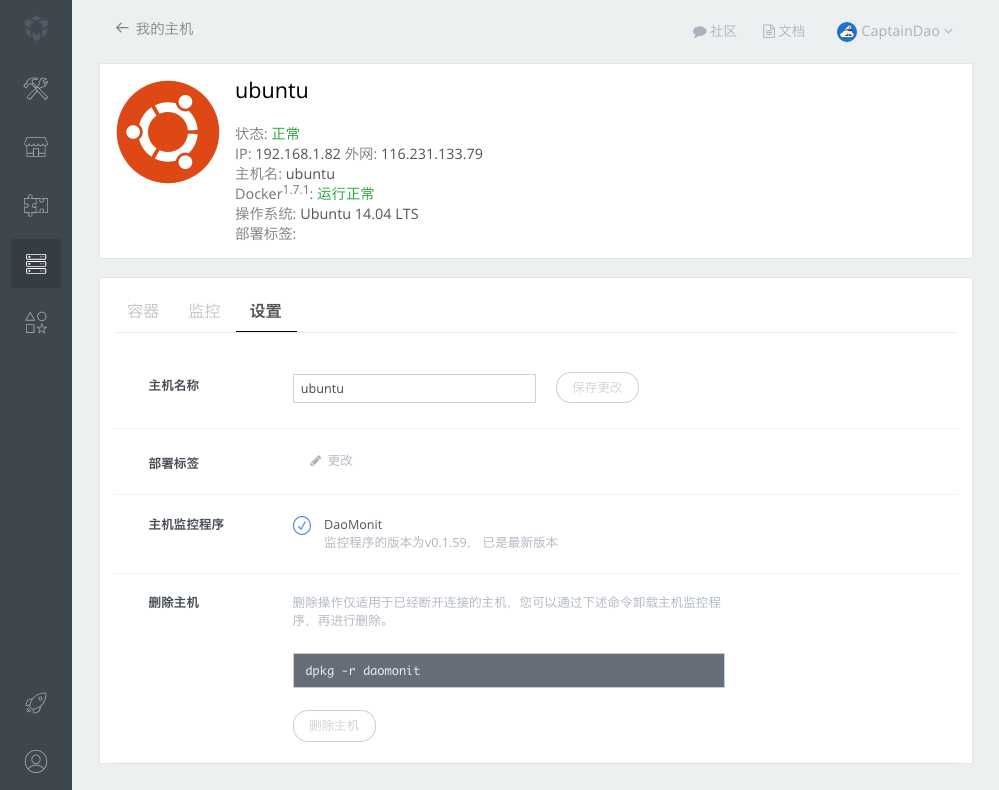Click the speech bubble icon beside 社区
Viewport: 999px width, 790px height.
700,32
